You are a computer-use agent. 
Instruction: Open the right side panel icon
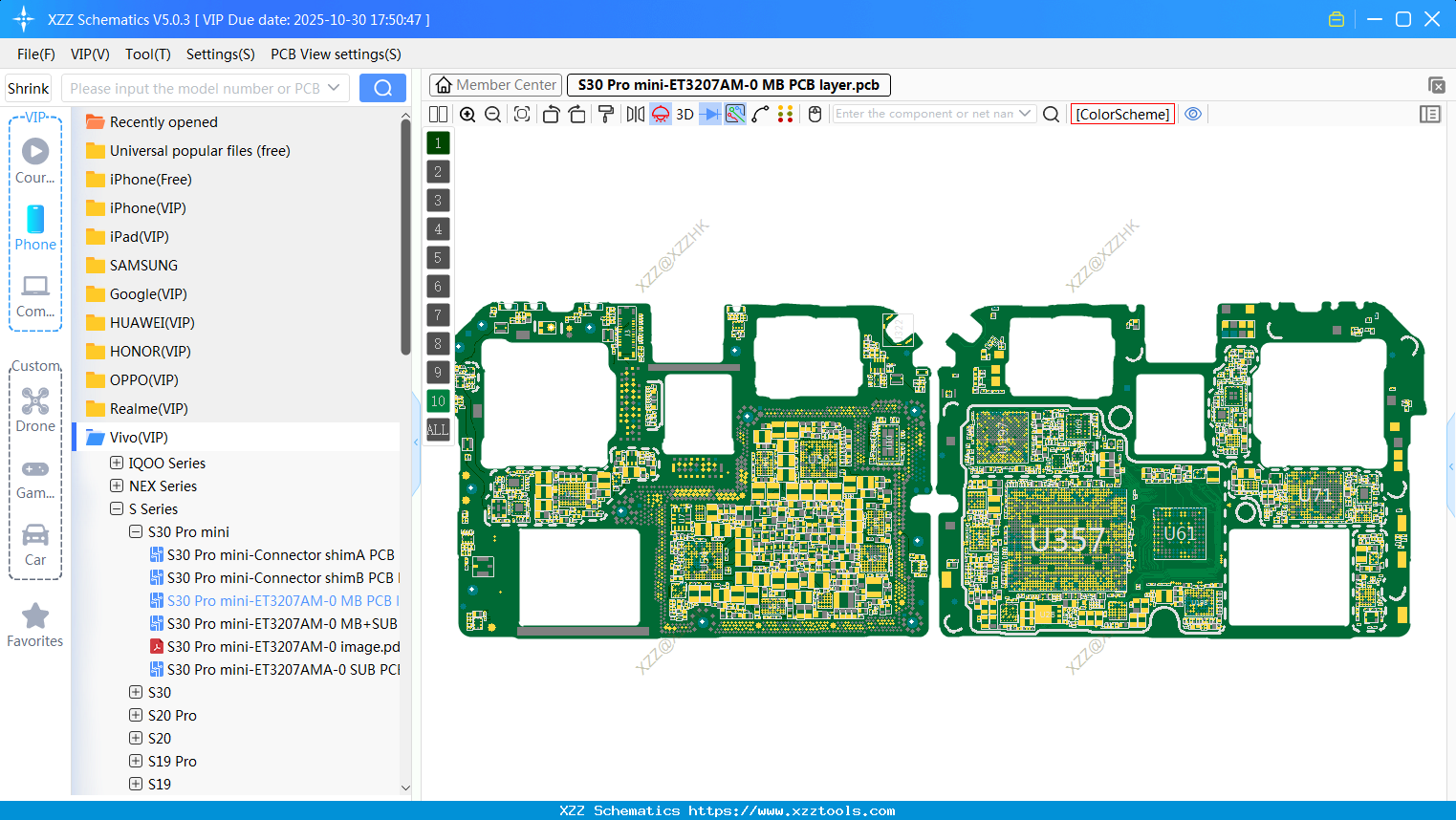(1430, 114)
